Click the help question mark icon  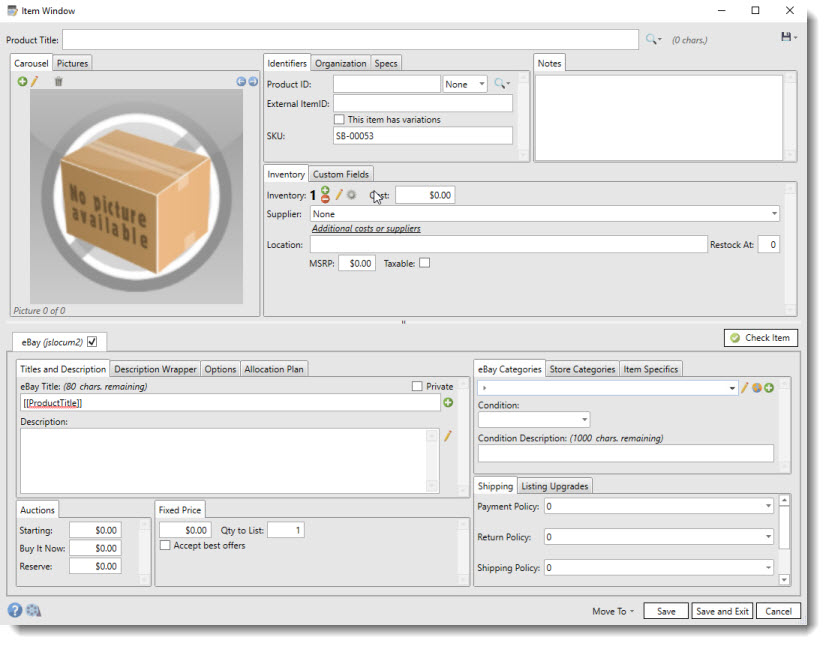pyautogui.click(x=15, y=610)
